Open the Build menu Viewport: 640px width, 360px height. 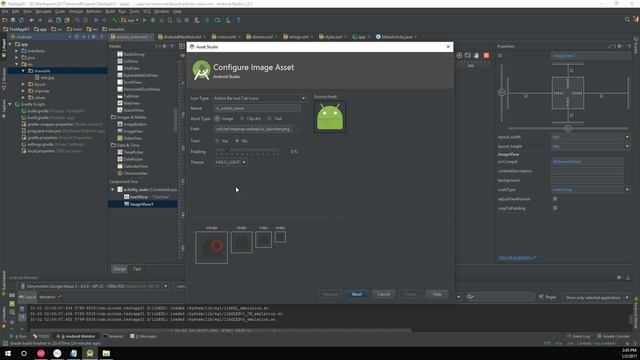(x=110, y=11)
